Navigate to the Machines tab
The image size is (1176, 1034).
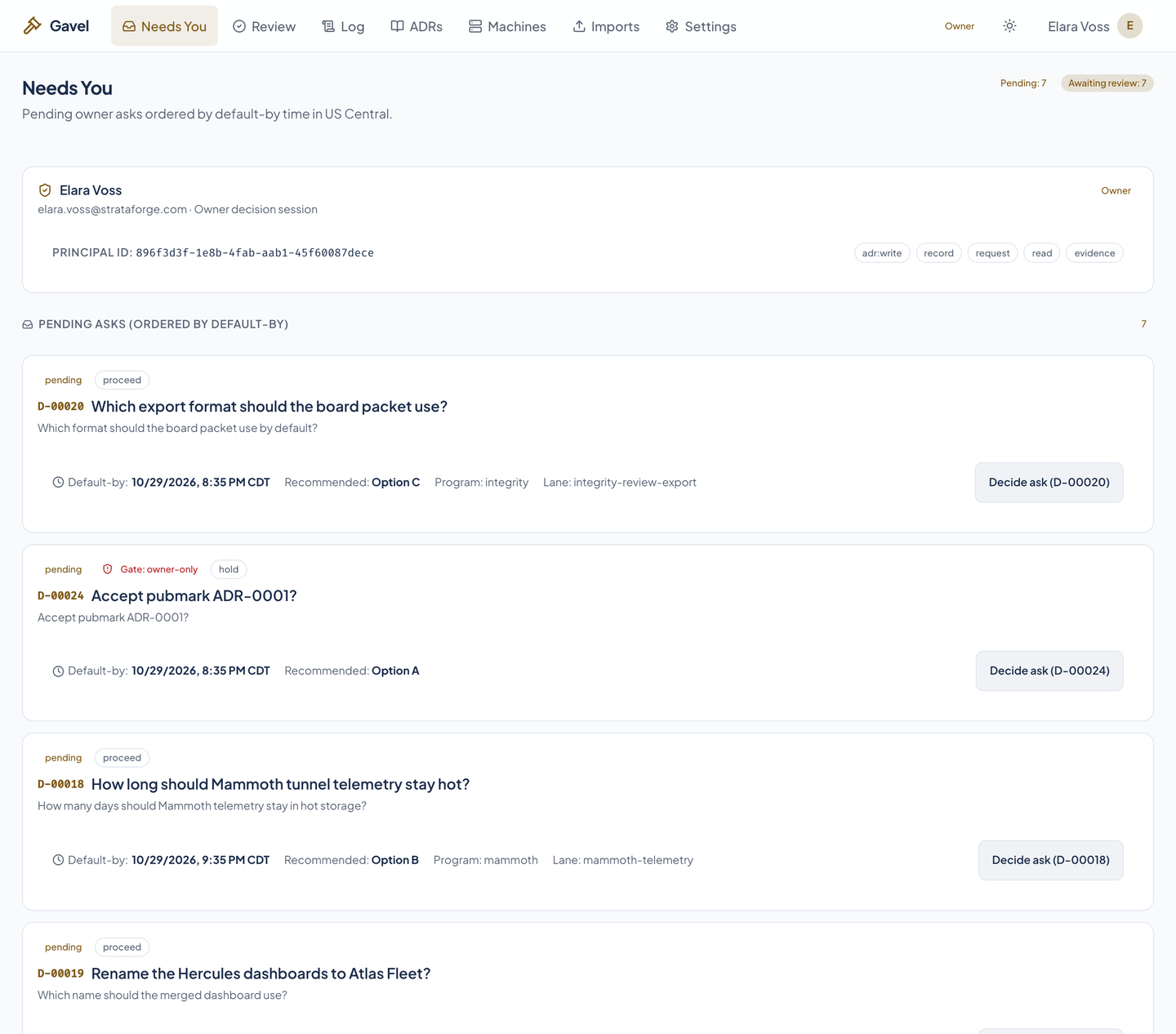coord(507,26)
